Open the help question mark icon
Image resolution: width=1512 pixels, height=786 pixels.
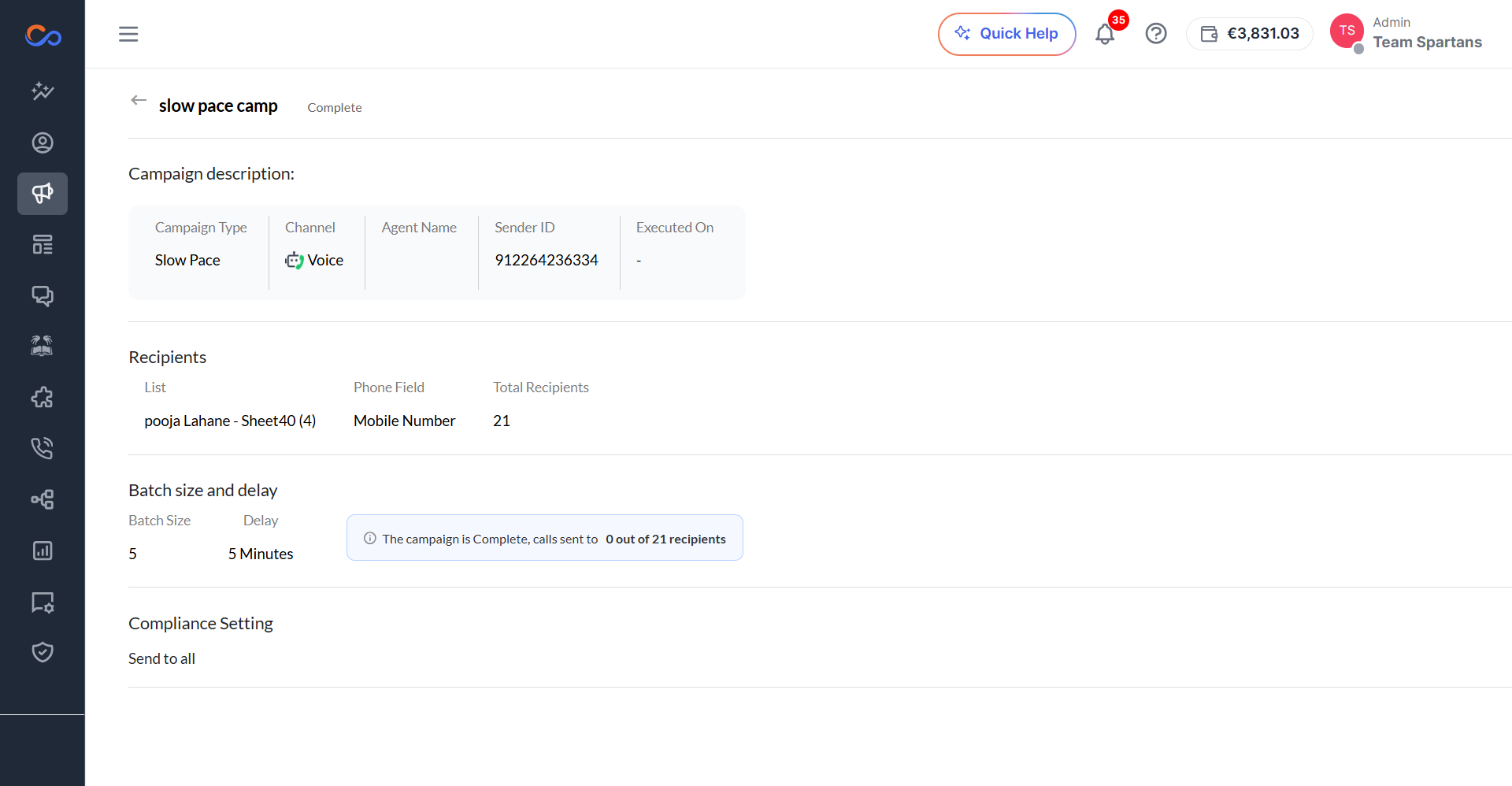1156,34
